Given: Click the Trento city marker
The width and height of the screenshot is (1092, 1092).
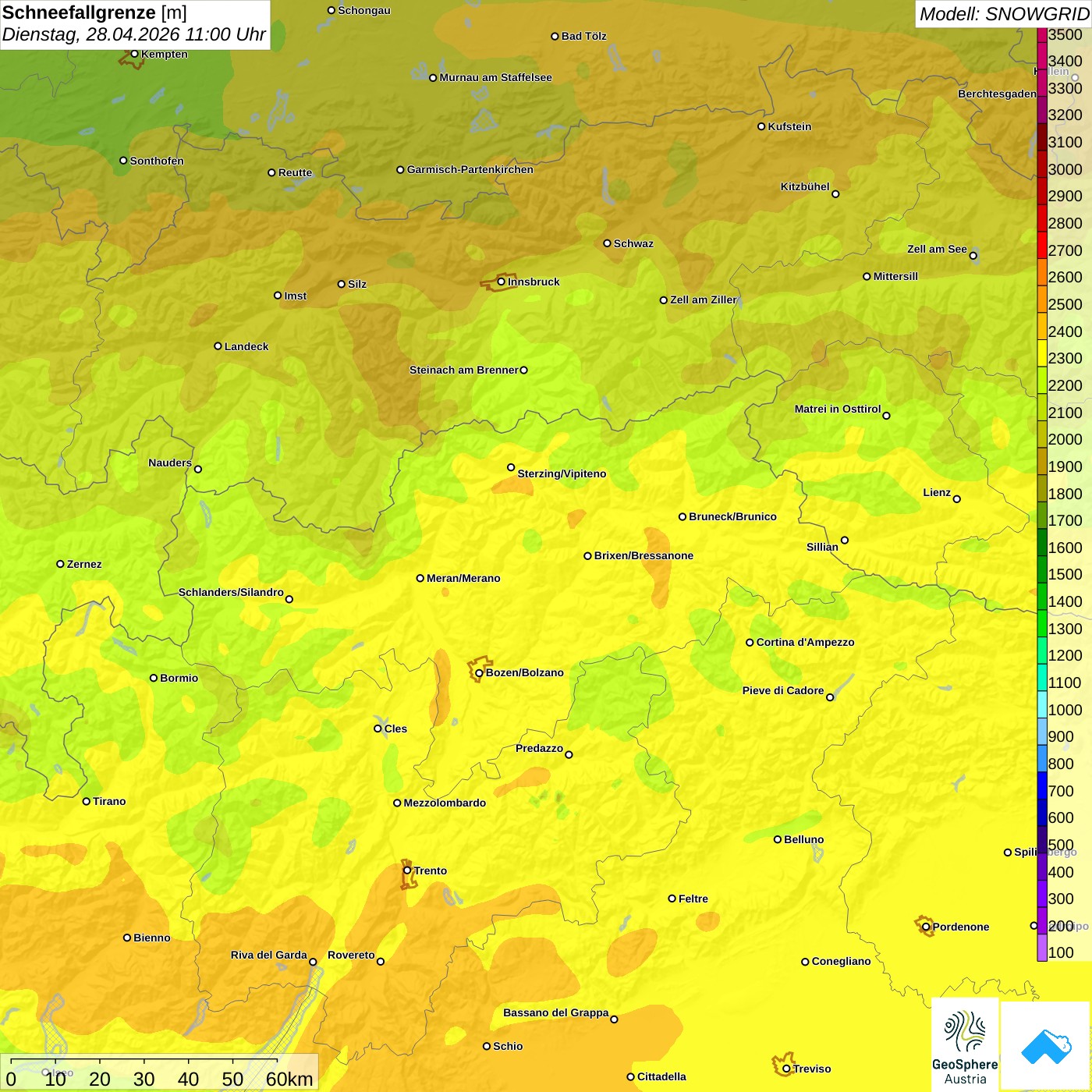Looking at the screenshot, I should point(407,870).
